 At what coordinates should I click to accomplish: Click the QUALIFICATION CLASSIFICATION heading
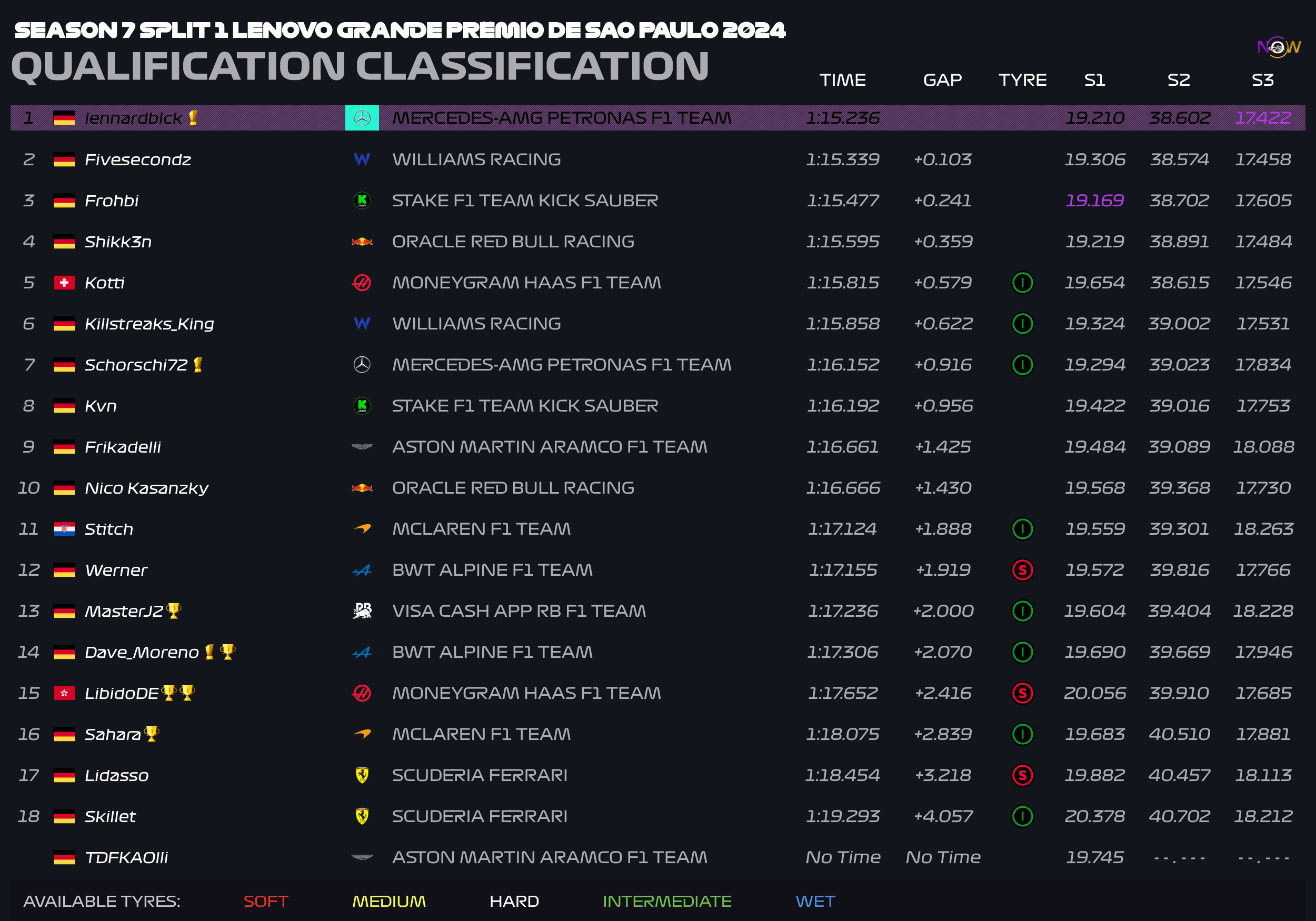360,66
